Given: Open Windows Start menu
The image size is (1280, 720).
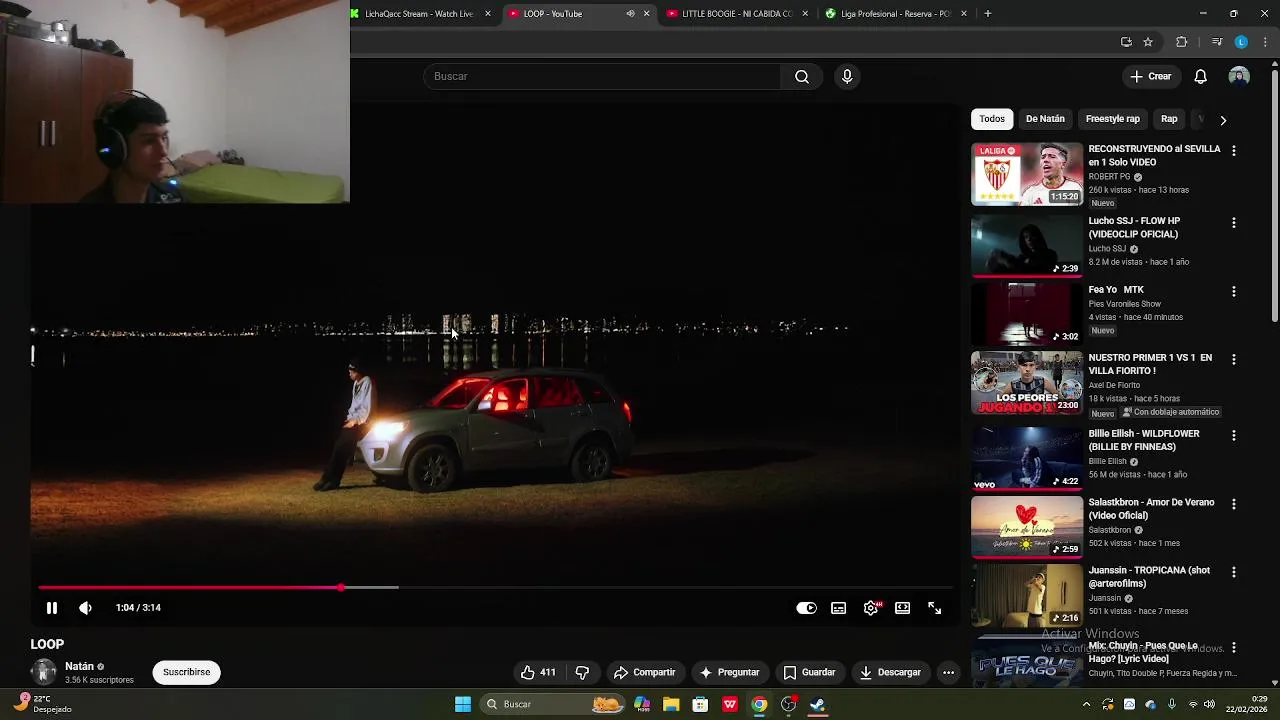Looking at the screenshot, I should point(463,704).
